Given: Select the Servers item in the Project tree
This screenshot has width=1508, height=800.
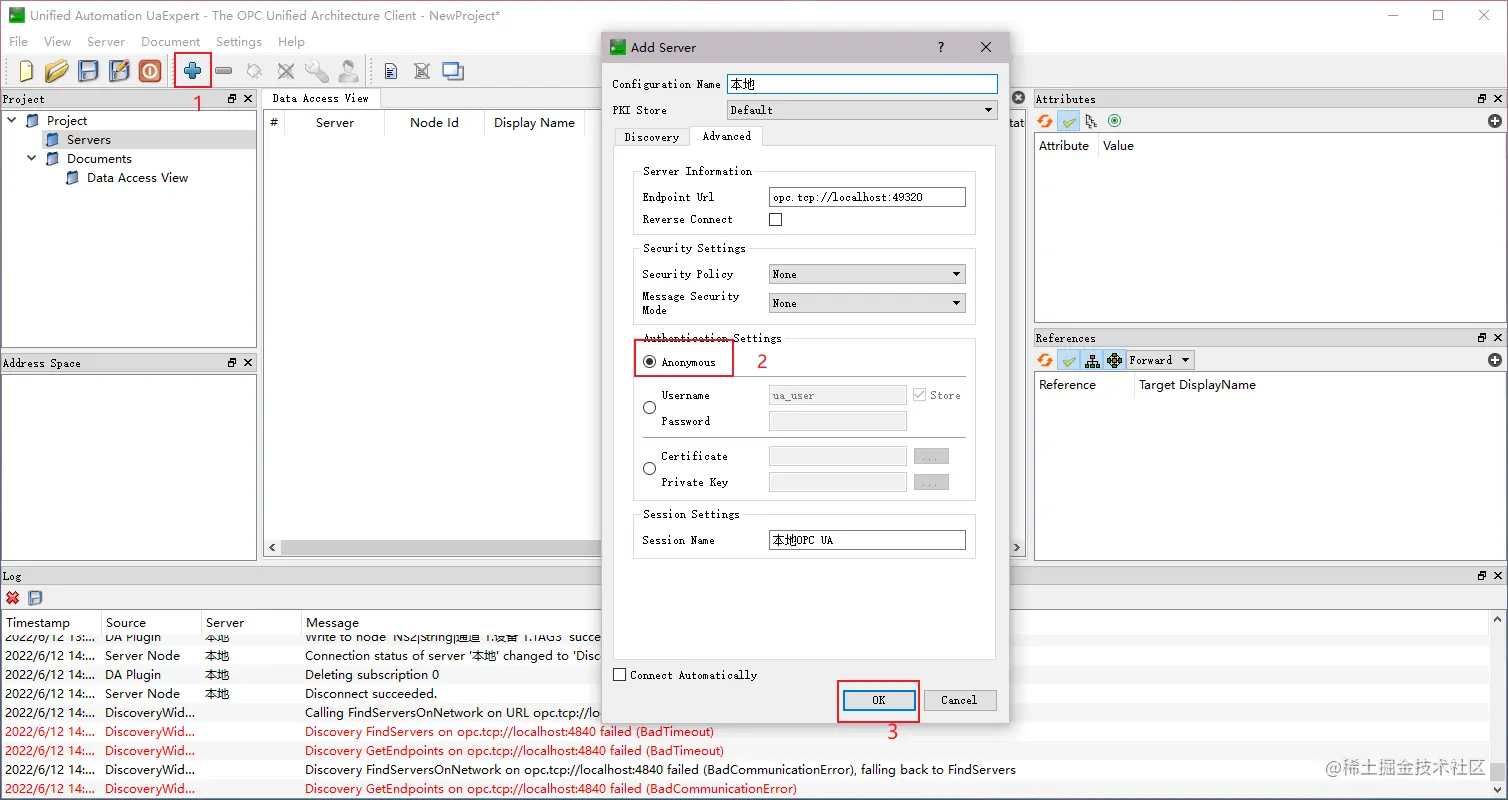Looking at the screenshot, I should [89, 140].
